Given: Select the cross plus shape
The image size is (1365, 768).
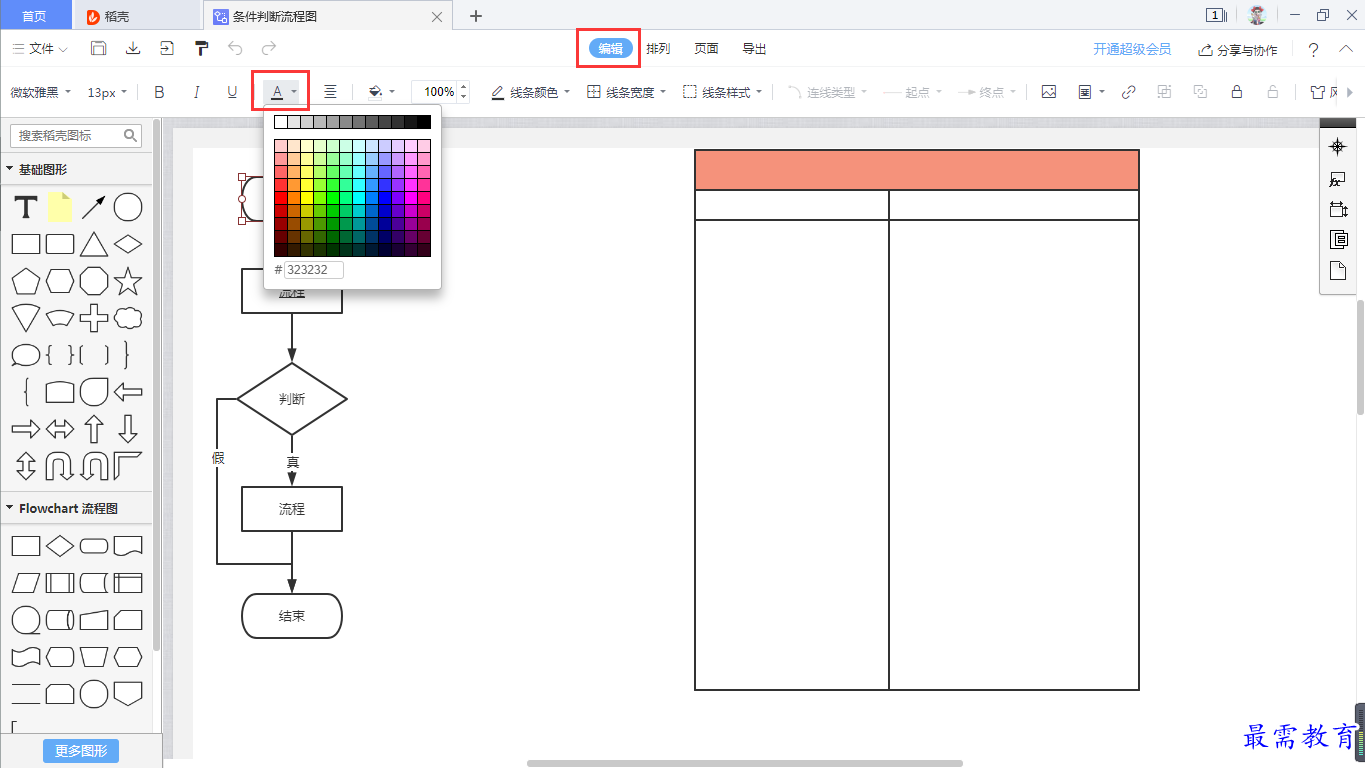Looking at the screenshot, I should point(94,319).
